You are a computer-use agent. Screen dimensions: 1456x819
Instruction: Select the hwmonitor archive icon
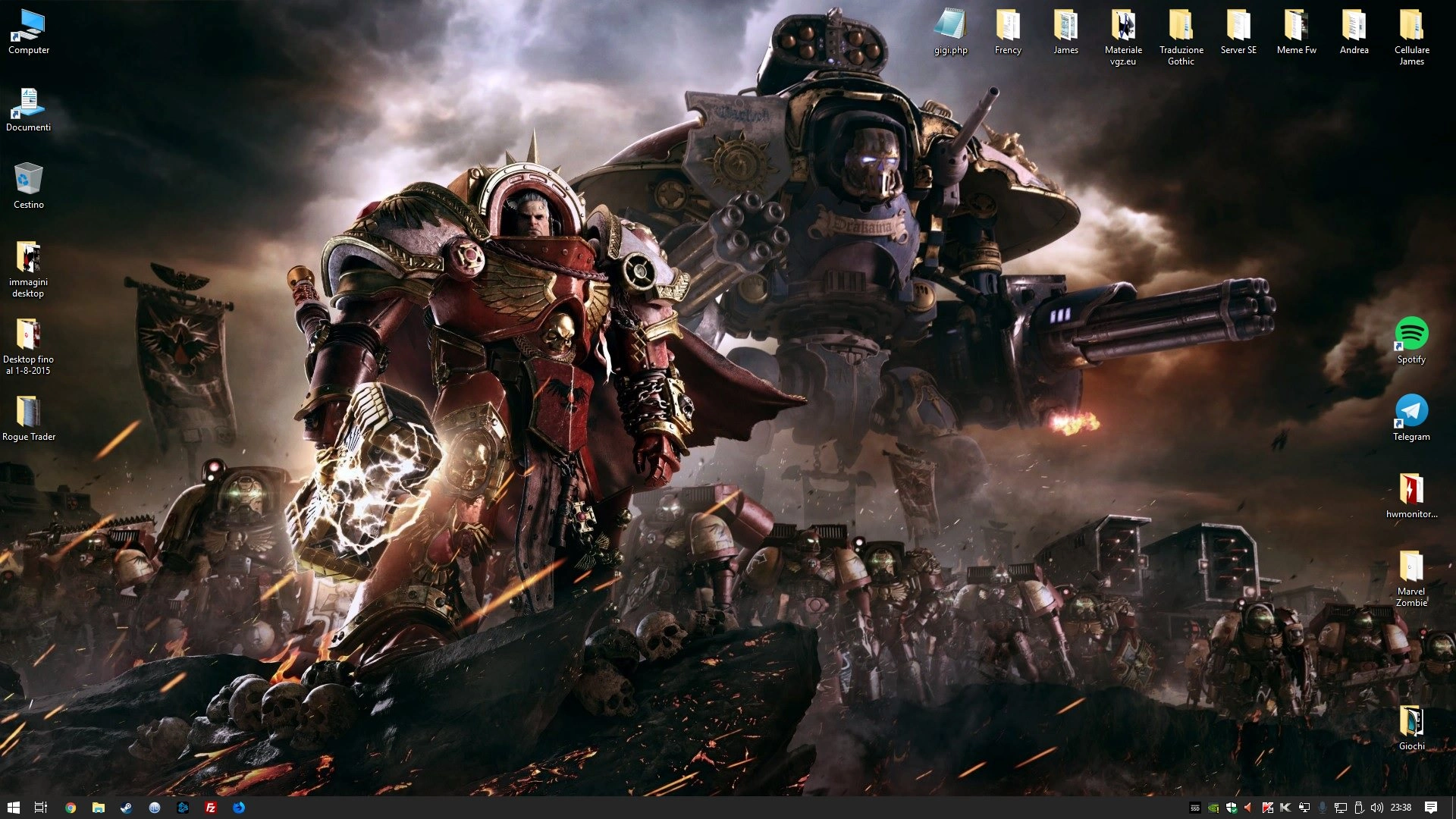[1411, 496]
